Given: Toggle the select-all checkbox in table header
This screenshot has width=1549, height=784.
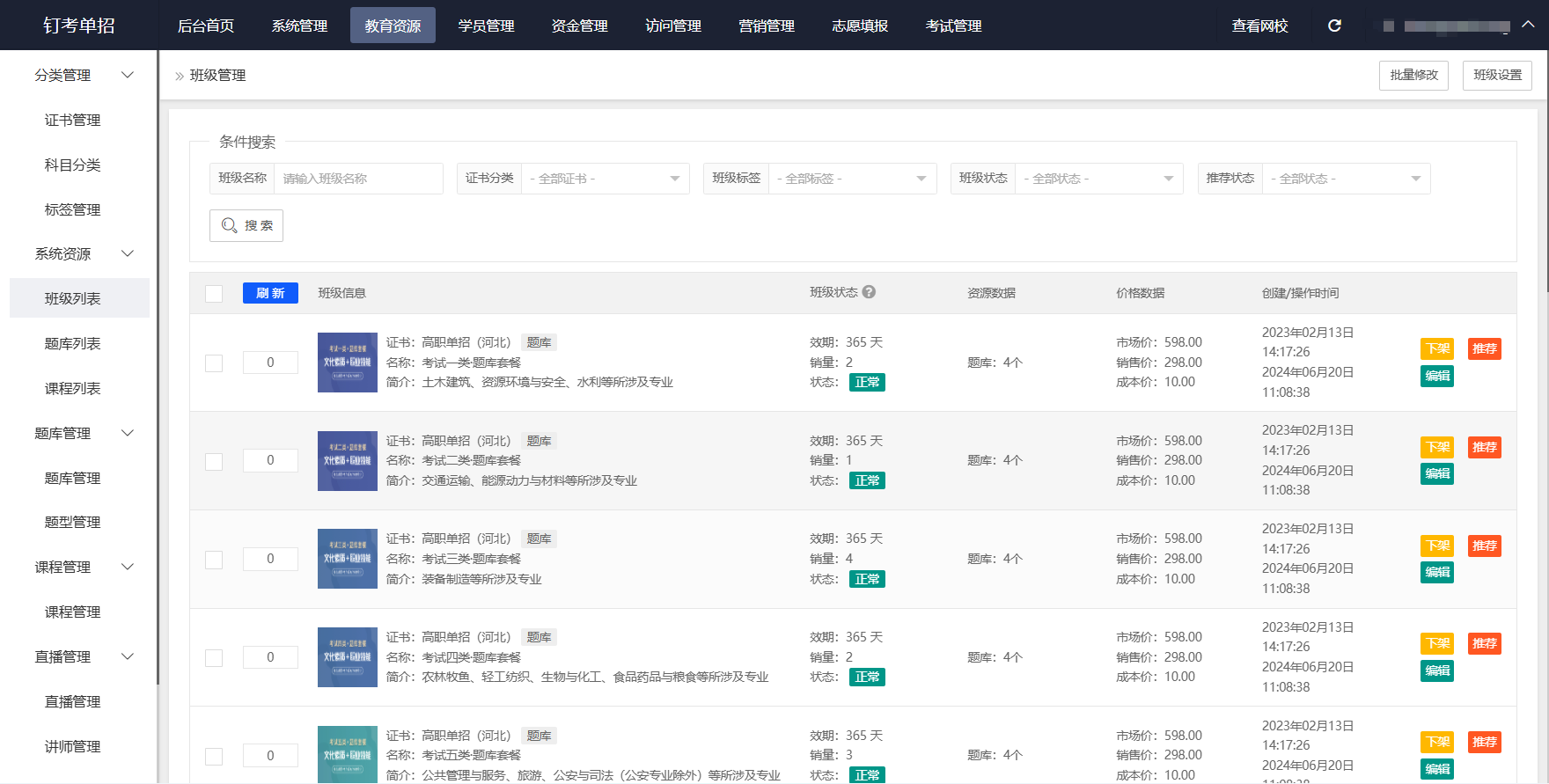Looking at the screenshot, I should click(214, 293).
